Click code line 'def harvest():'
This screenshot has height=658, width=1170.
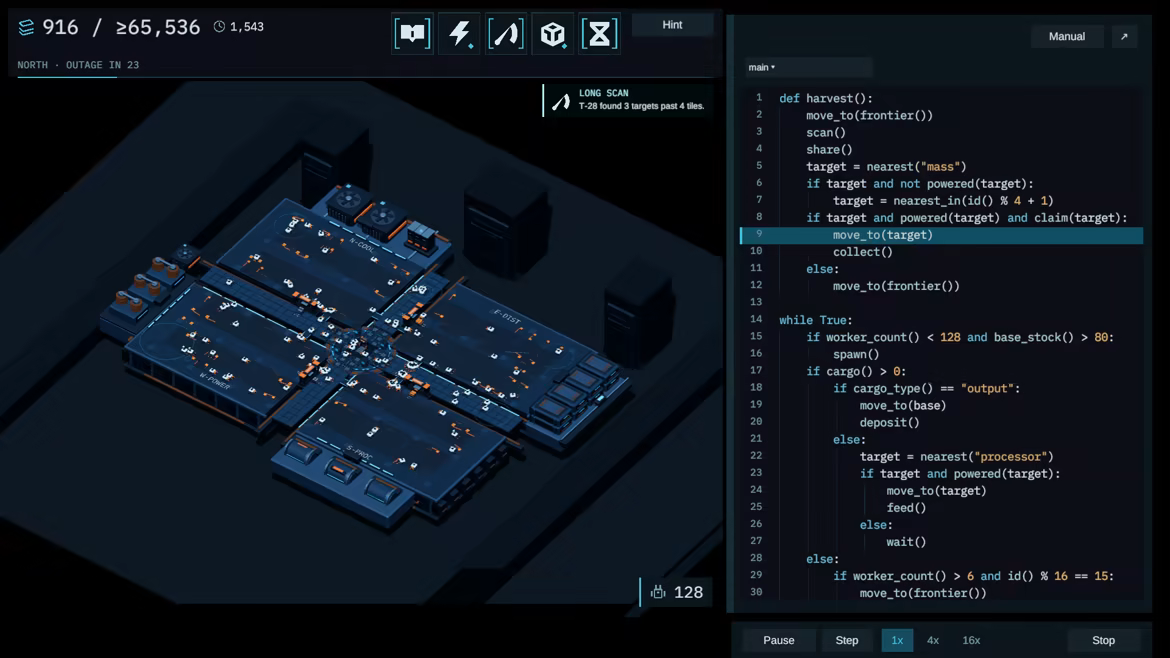tap(826, 98)
